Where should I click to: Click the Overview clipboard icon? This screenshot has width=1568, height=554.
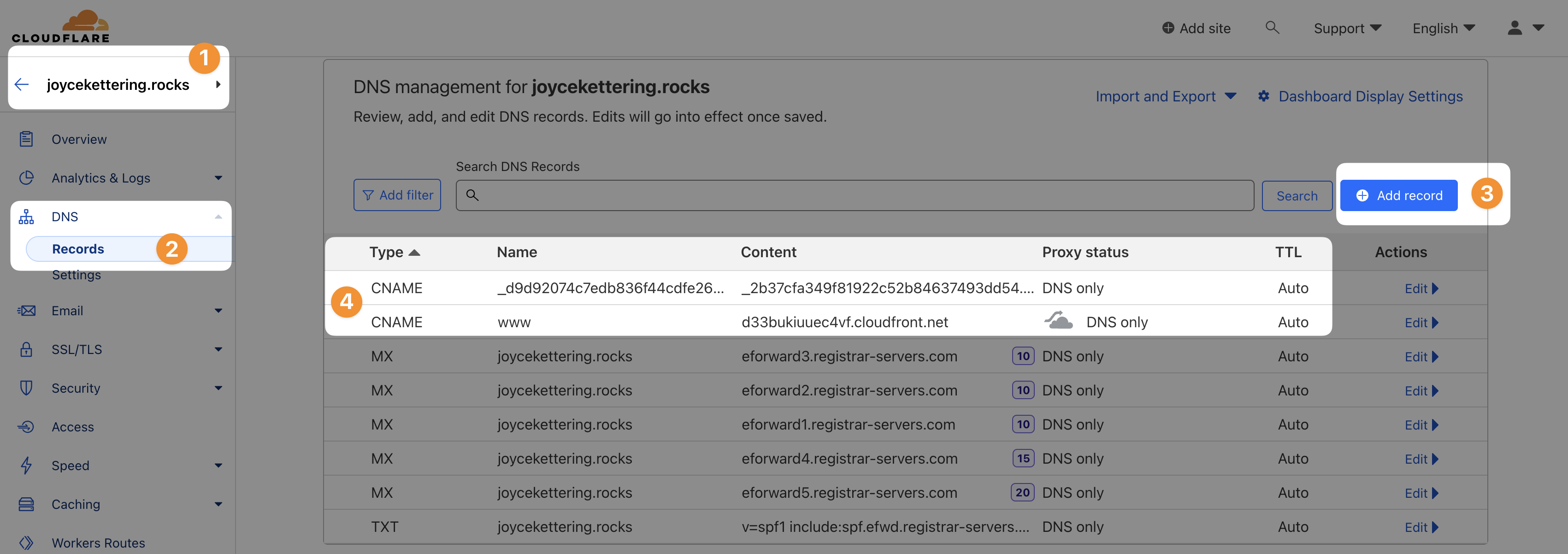[x=26, y=139]
